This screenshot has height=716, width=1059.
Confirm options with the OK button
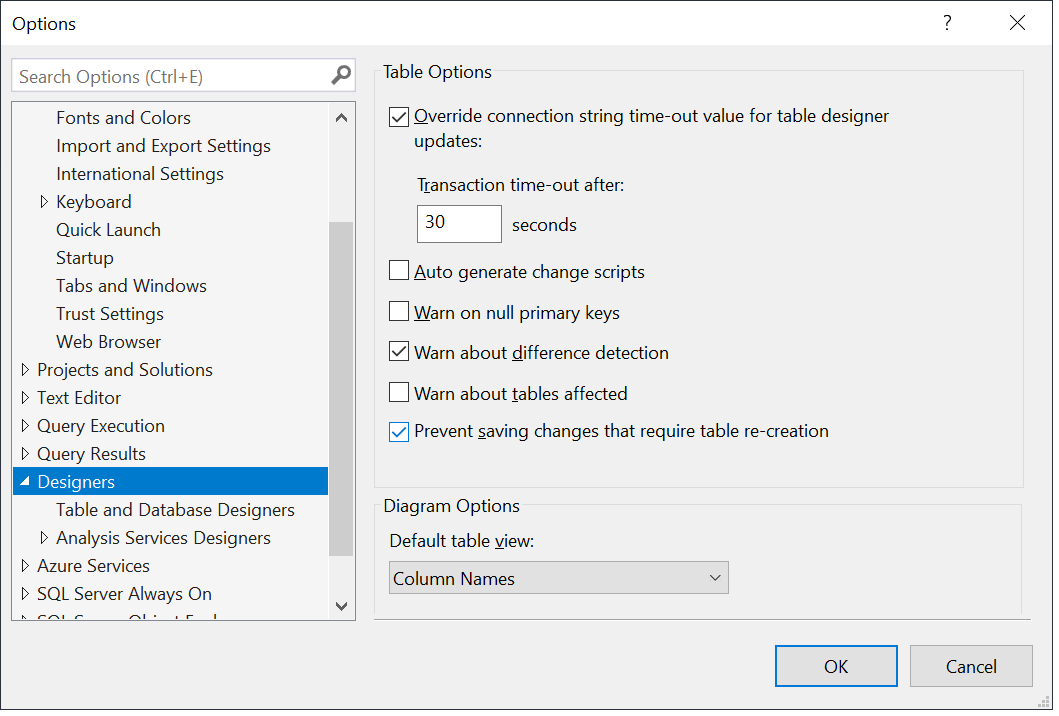tap(836, 666)
